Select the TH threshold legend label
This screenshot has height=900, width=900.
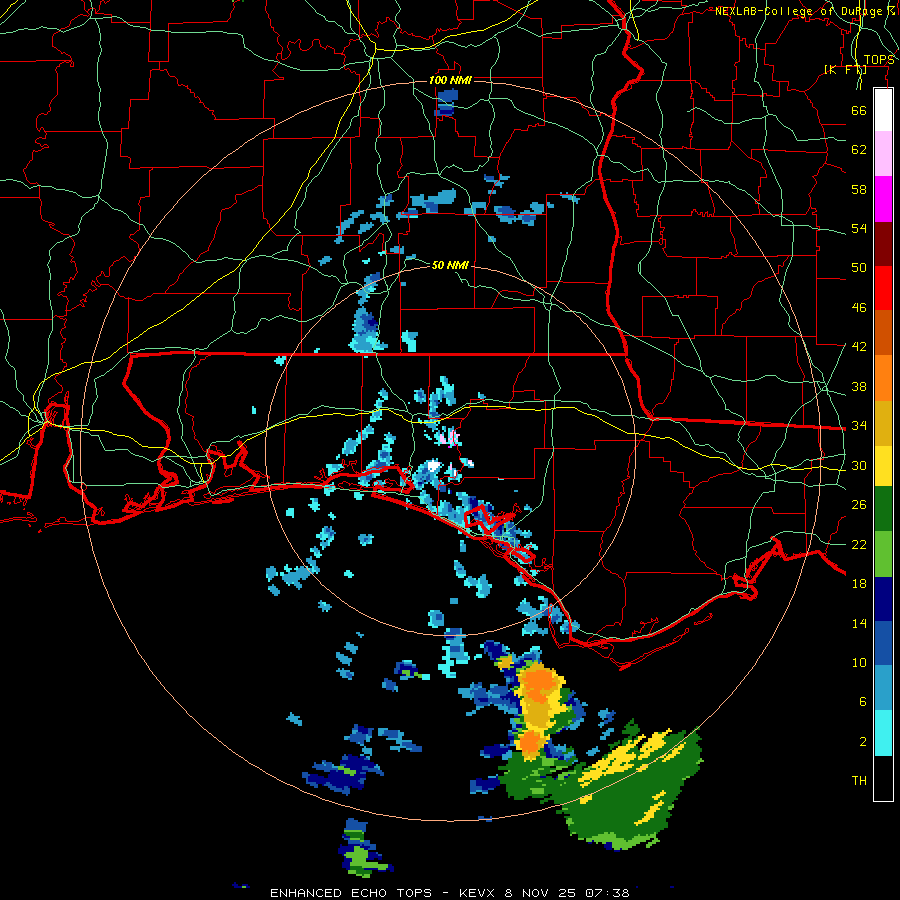tap(859, 781)
